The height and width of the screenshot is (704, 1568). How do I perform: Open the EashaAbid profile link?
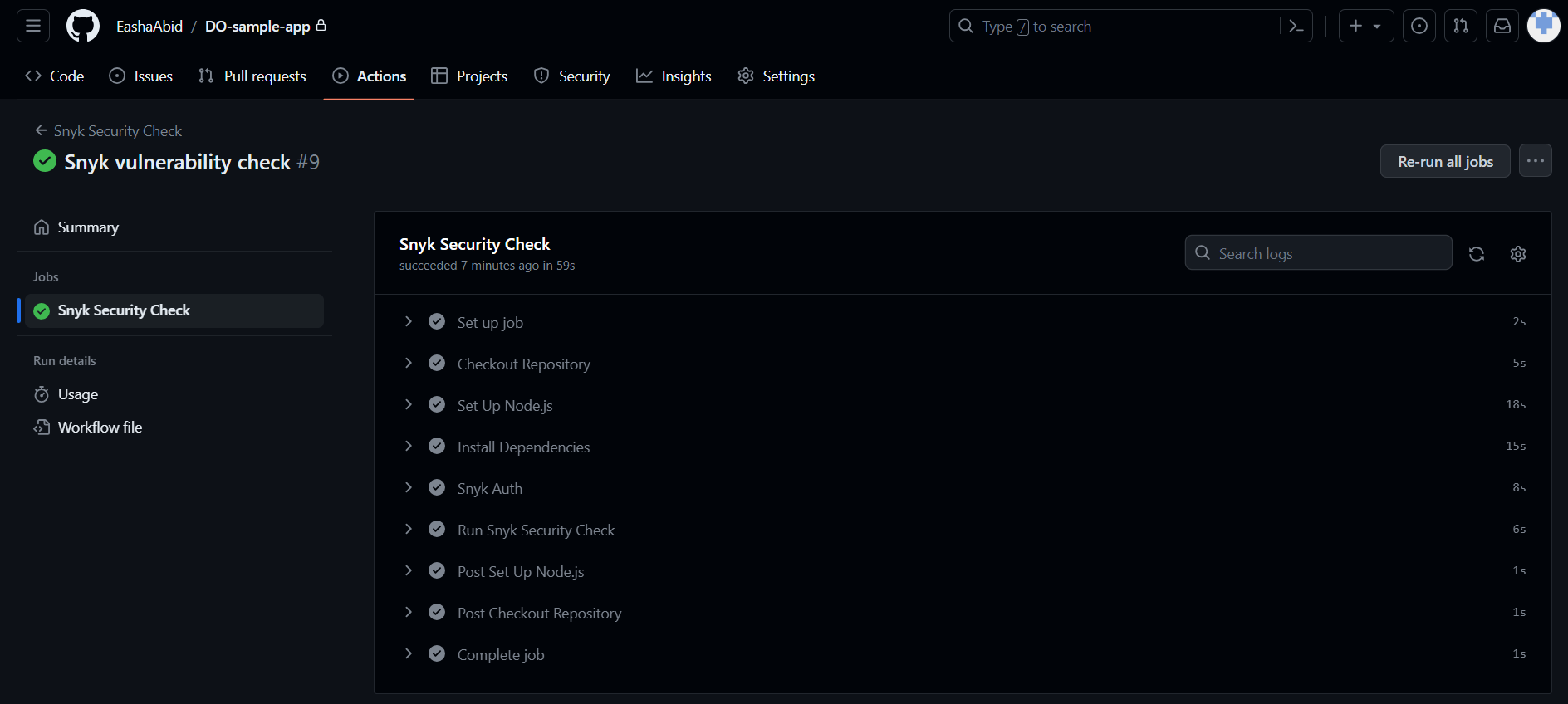pos(149,27)
